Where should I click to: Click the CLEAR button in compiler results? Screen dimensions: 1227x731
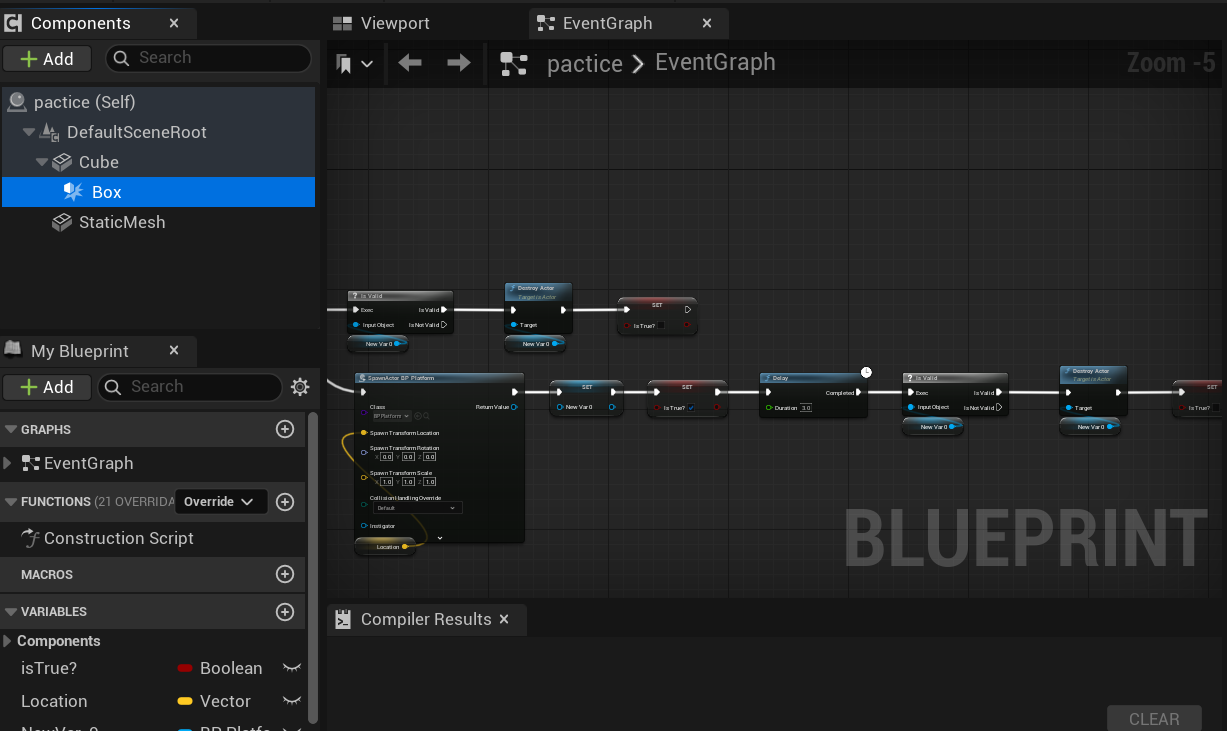(1154, 719)
